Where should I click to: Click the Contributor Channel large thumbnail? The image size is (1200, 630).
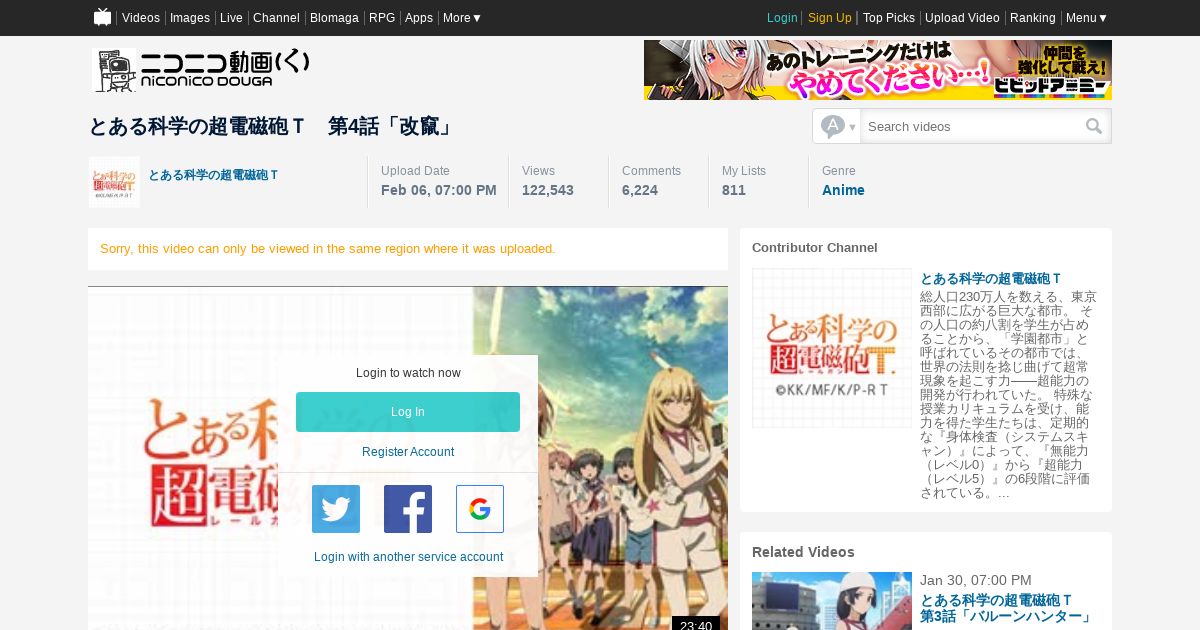point(832,348)
